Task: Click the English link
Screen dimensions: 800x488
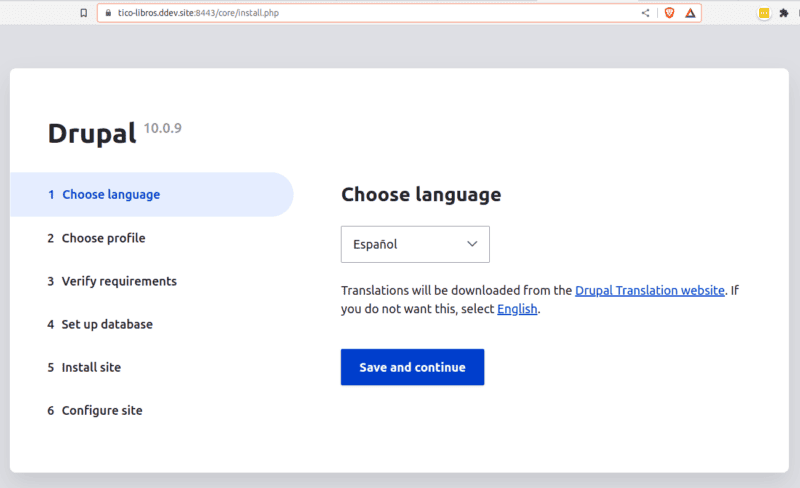Action: pos(517,309)
